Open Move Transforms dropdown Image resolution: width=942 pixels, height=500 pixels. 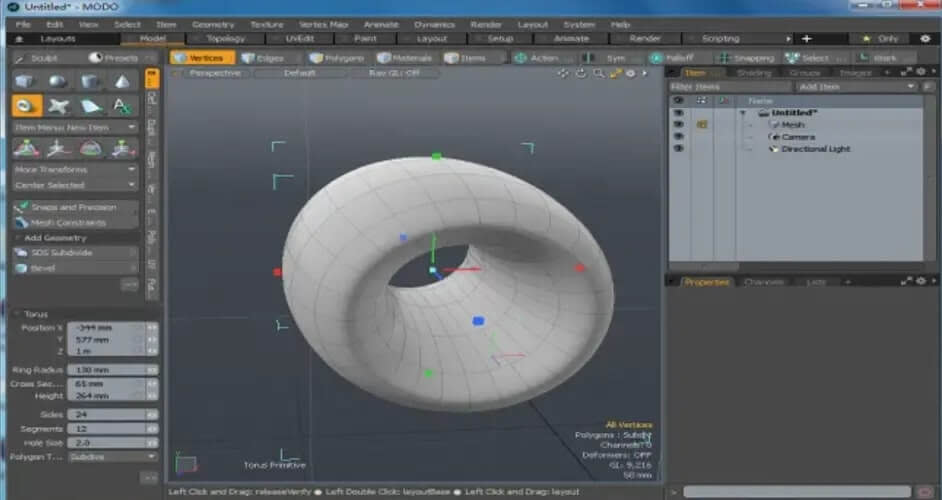[x=75, y=170]
